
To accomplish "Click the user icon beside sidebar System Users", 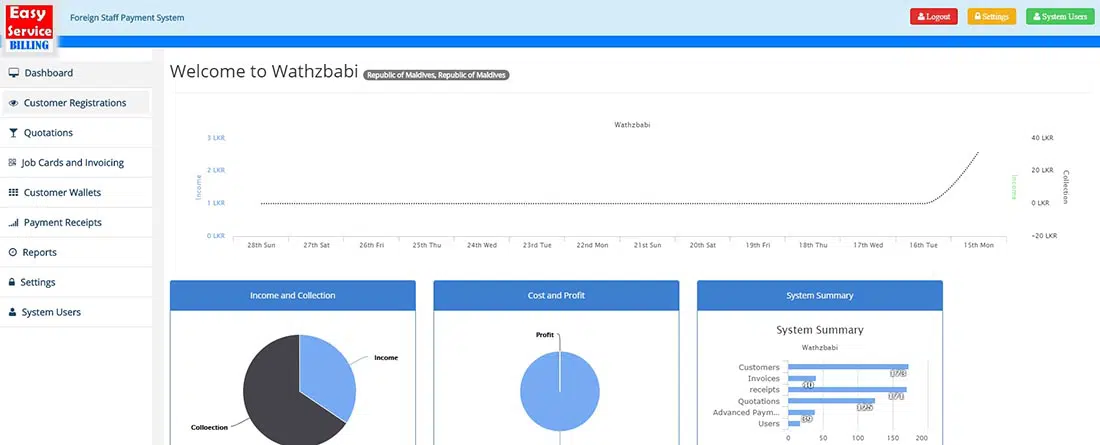I will (x=13, y=313).
